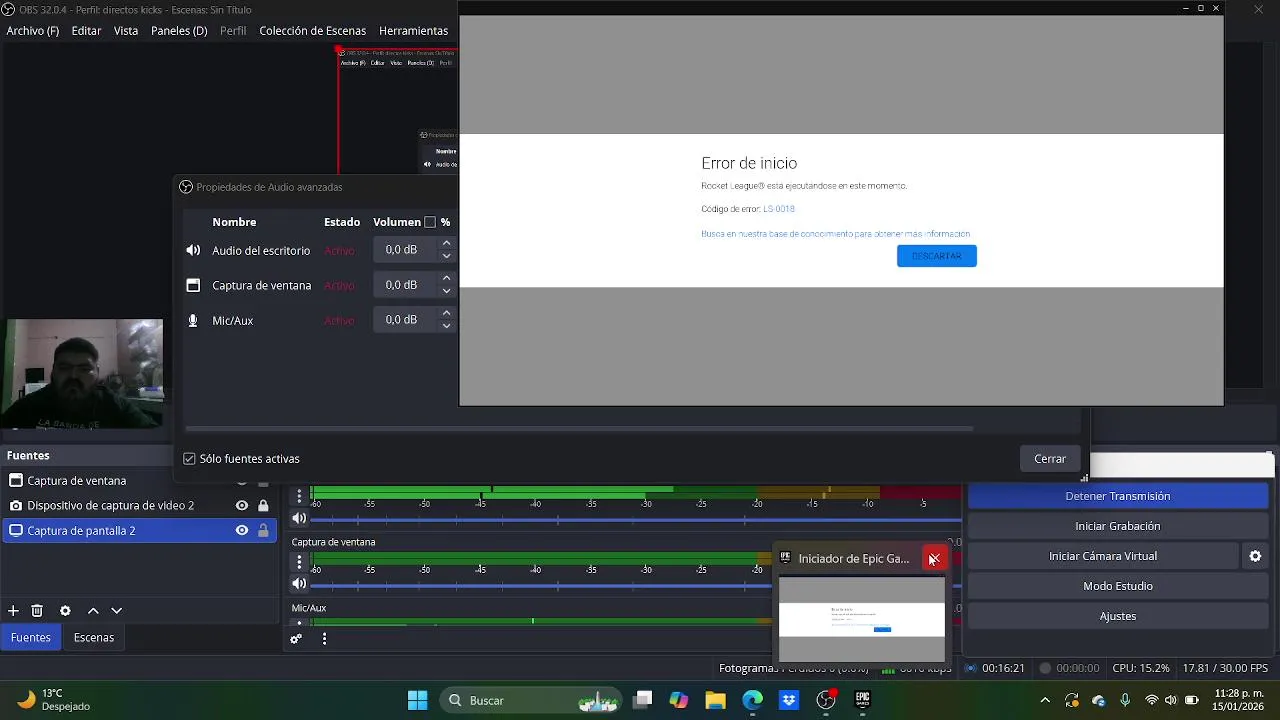Open OneDrive cloud icon in system tray
The image size is (1280, 720).
1098,700
